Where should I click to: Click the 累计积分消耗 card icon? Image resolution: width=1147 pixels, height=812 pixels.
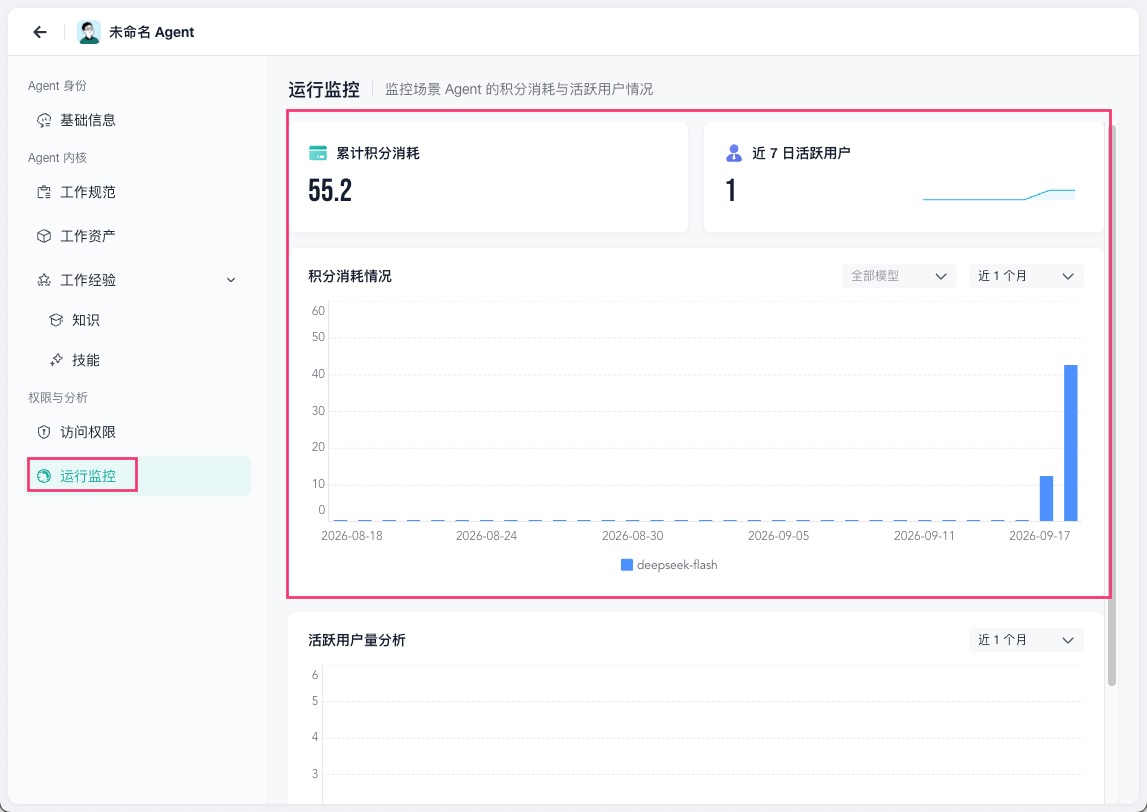coord(317,153)
